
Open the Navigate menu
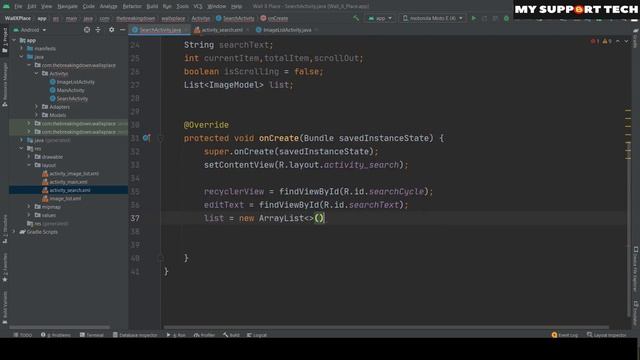click(x=67, y=6)
